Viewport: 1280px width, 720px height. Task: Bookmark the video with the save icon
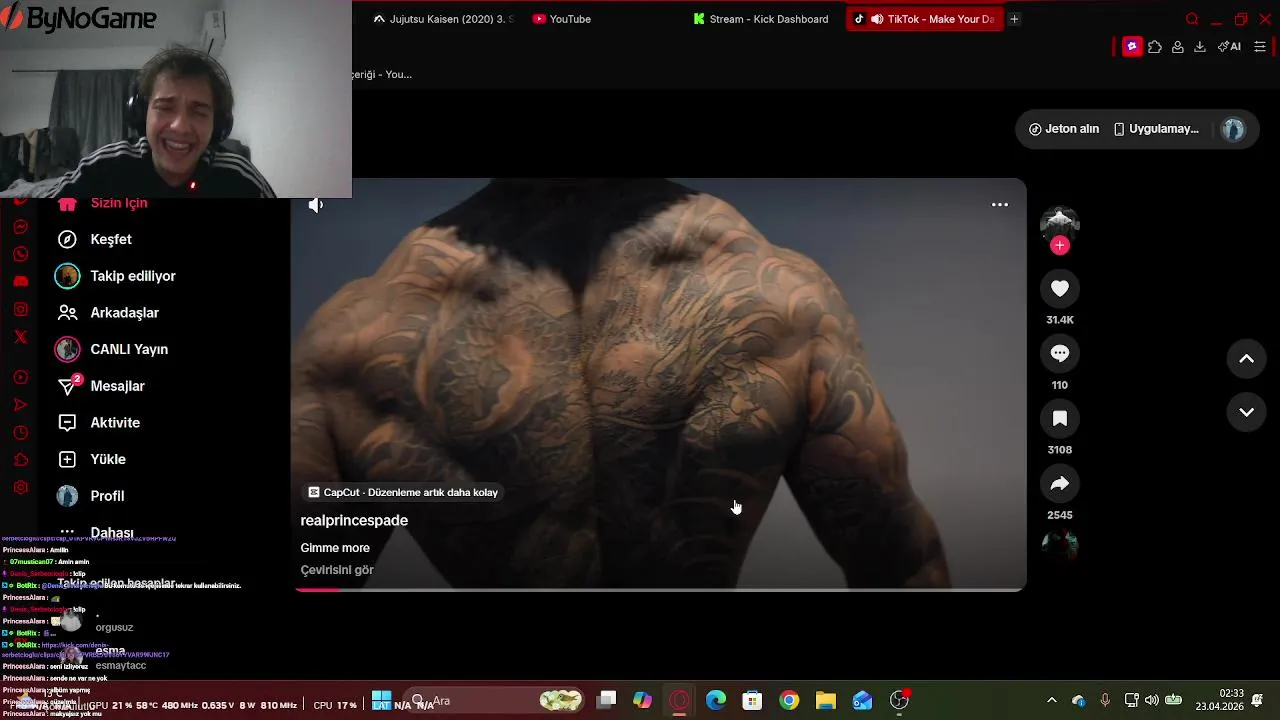1060,418
